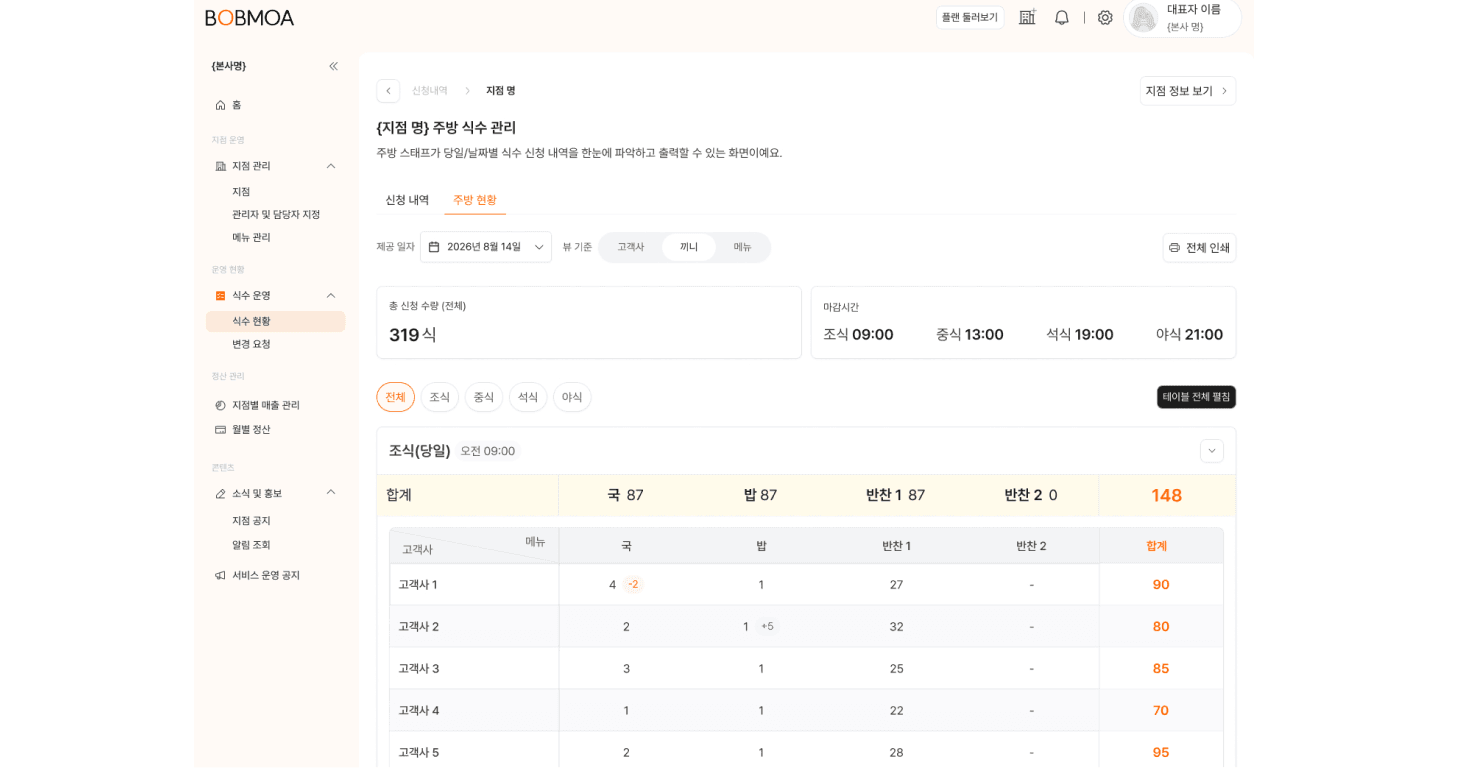Click 플랜 둘러보기 button
The width and height of the screenshot is (1472, 768).
[x=970, y=17]
